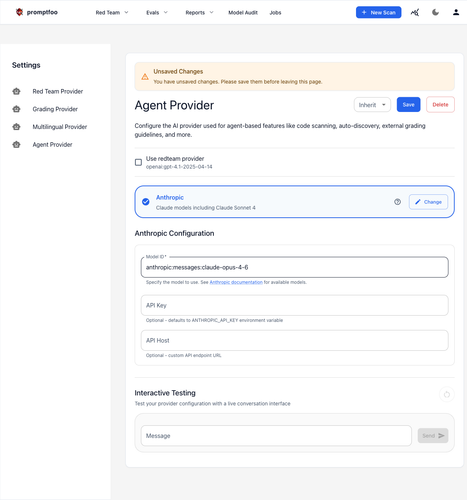
Task: Select Multilingual Provider in settings
Action: pyautogui.click(x=60, y=127)
